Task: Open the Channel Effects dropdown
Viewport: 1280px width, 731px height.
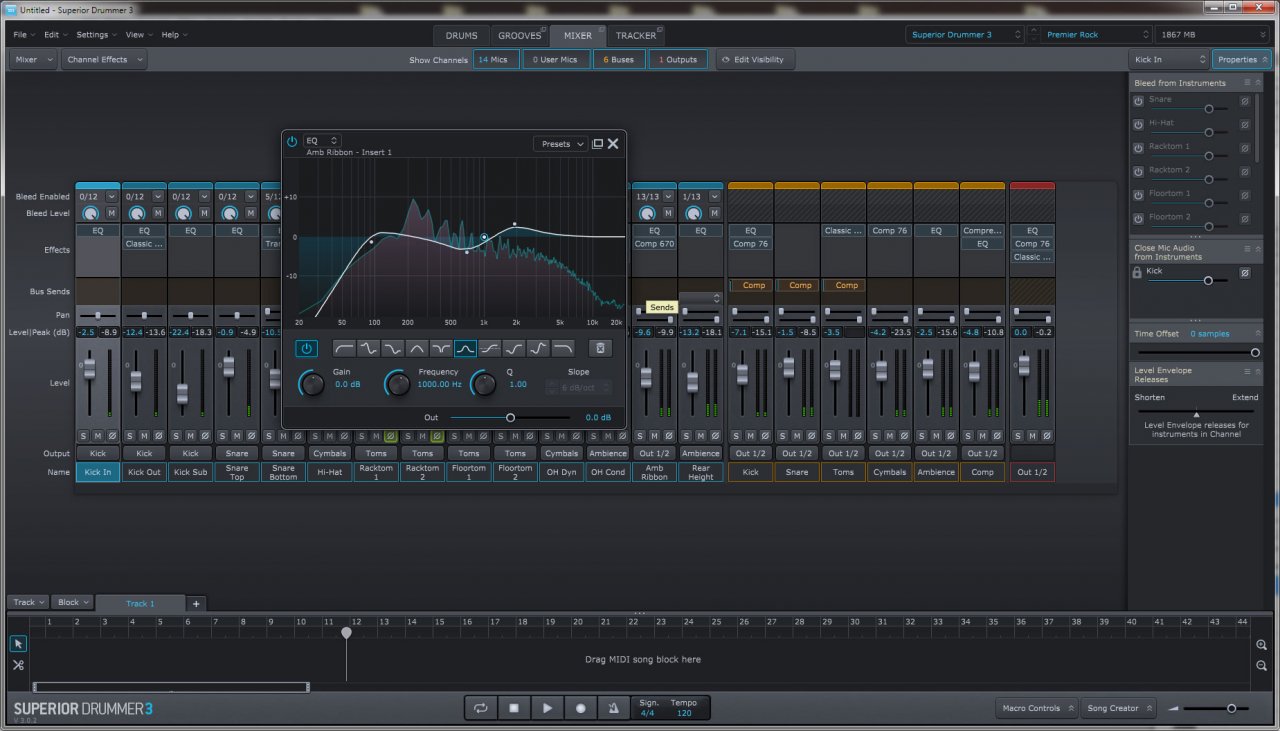Action: coord(104,60)
